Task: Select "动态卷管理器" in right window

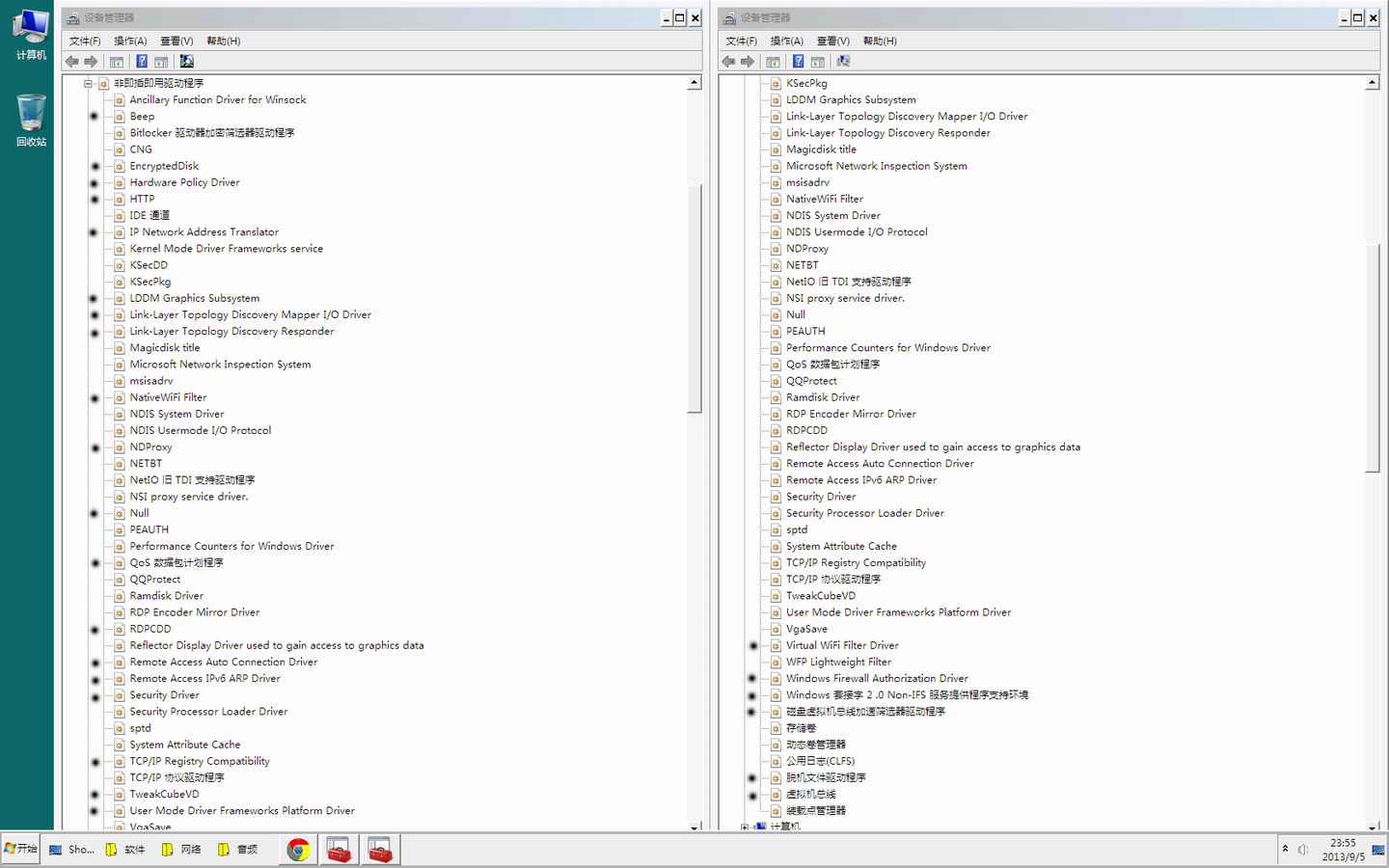Action: pyautogui.click(x=816, y=746)
